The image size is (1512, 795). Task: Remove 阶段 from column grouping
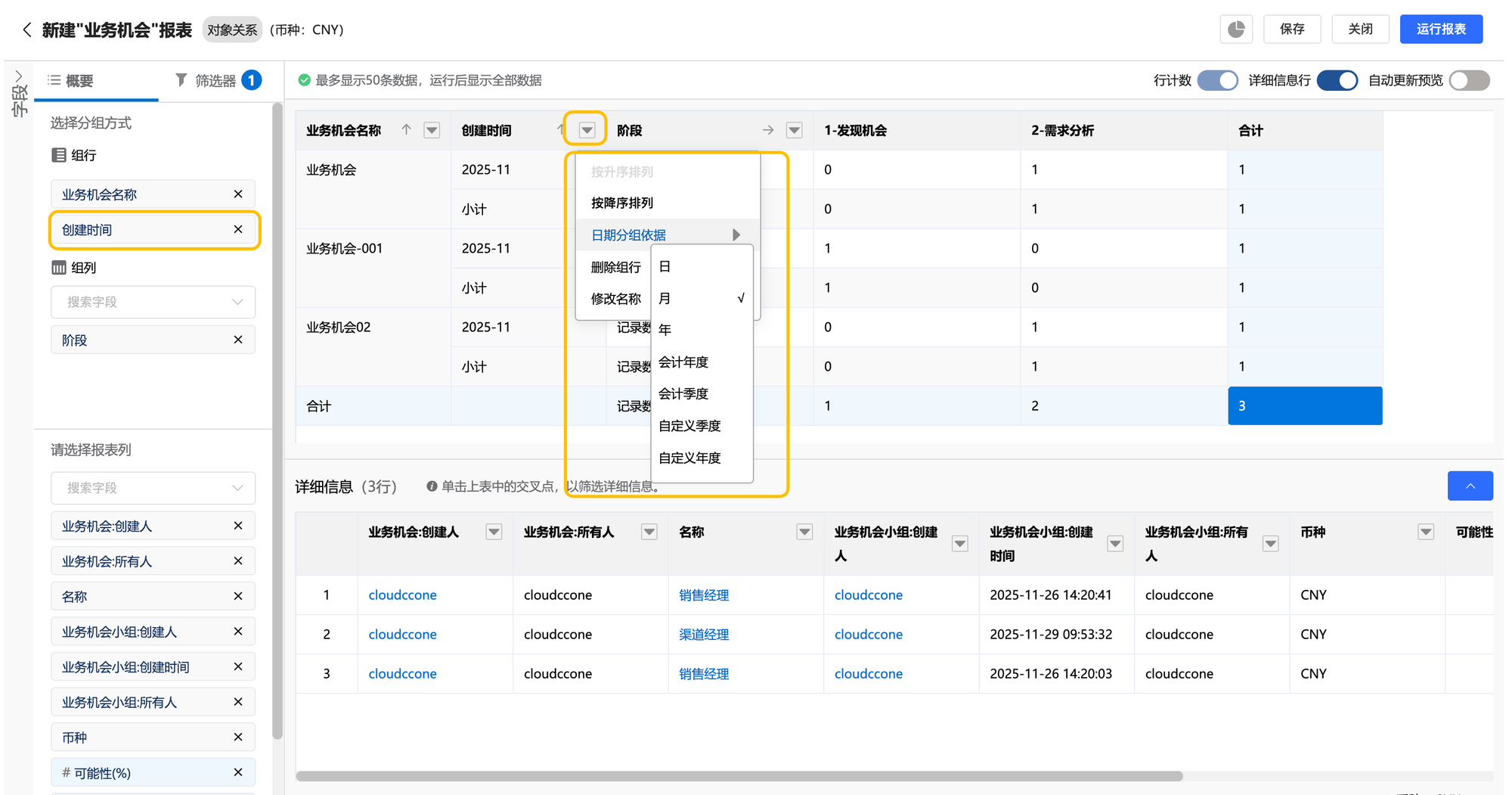click(x=238, y=340)
